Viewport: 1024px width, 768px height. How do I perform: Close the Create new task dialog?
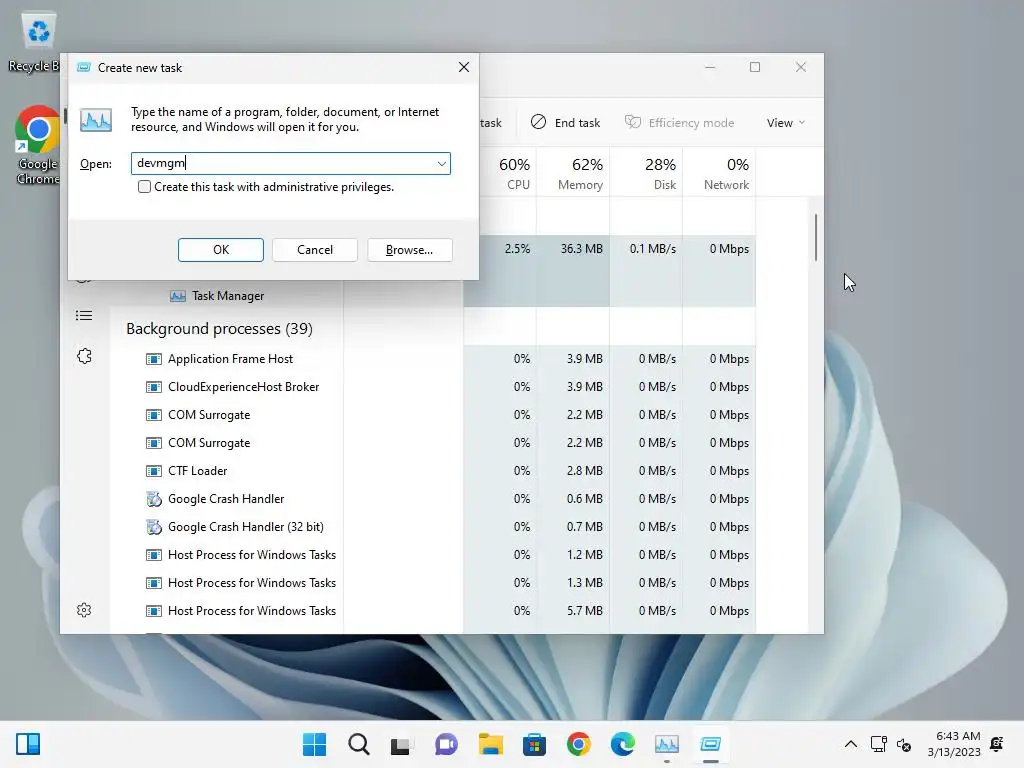tap(464, 67)
